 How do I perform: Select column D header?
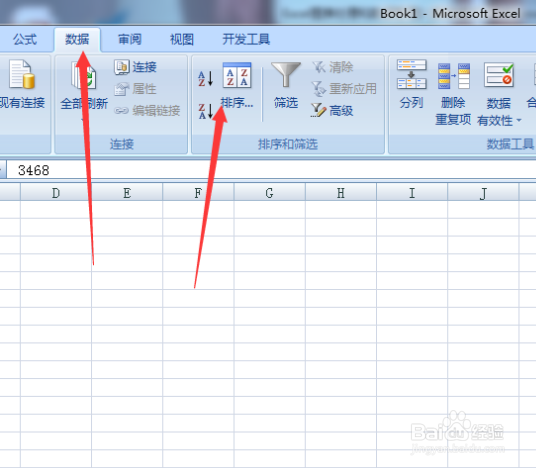(56, 193)
